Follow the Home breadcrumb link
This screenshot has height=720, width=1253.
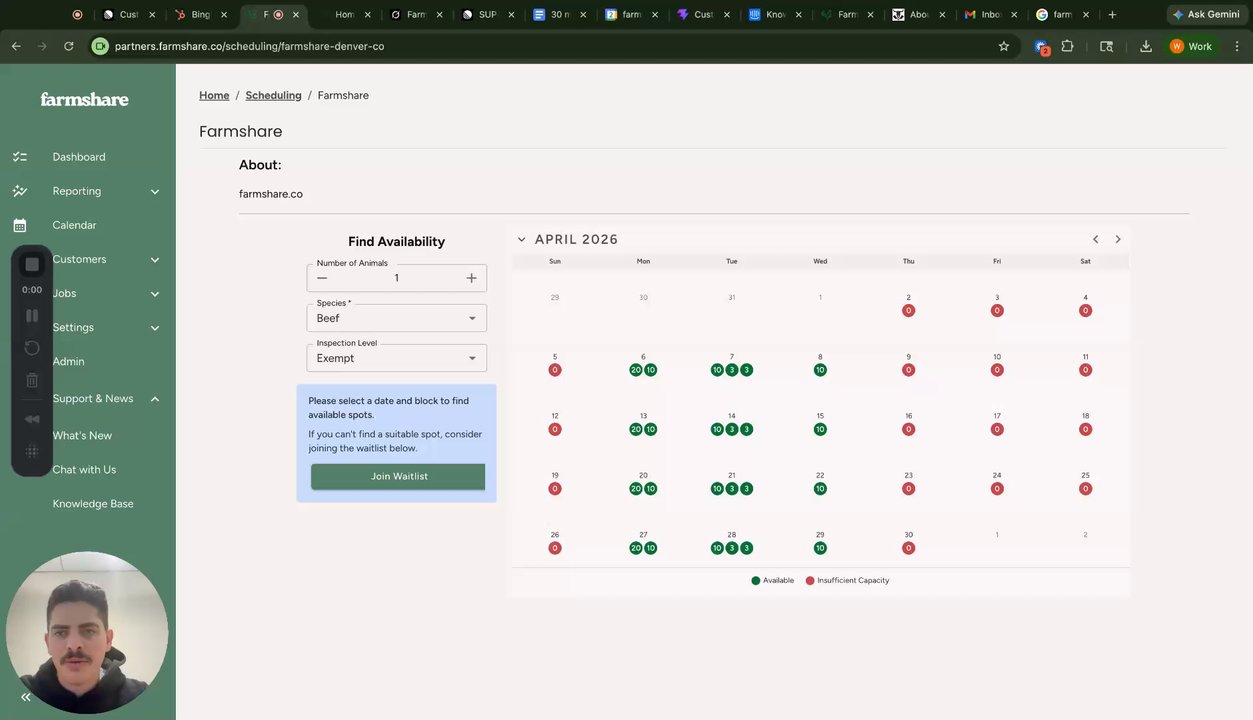[x=214, y=95]
